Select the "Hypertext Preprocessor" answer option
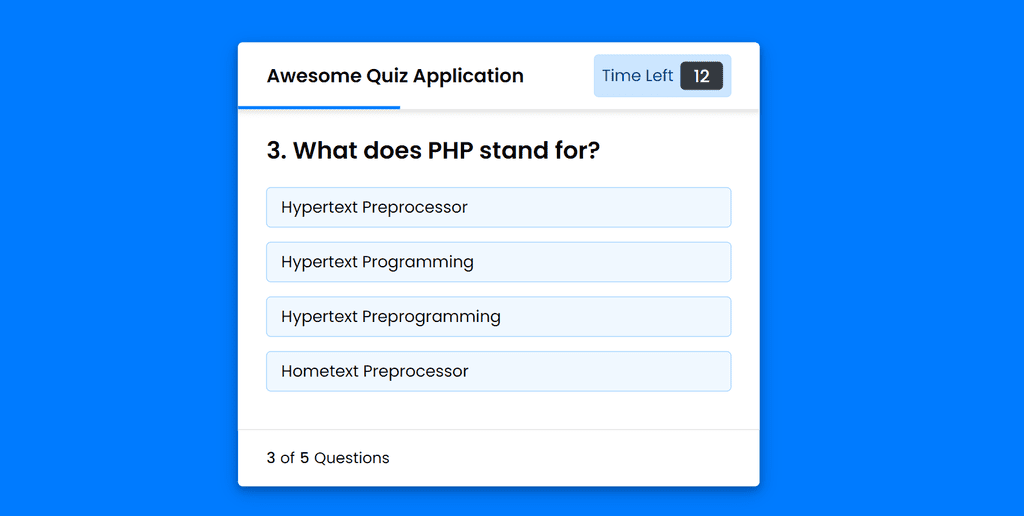The image size is (1024, 516). pyautogui.click(x=498, y=207)
